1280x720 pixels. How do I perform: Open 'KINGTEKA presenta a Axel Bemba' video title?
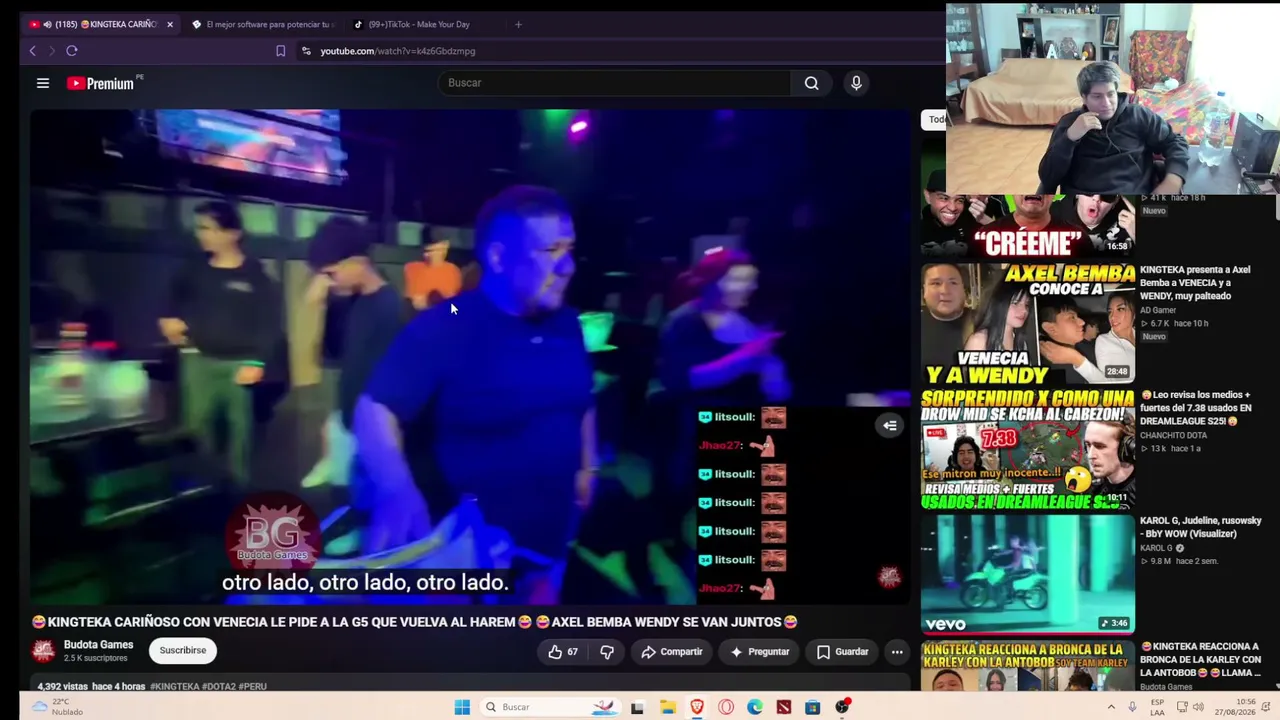(1195, 283)
